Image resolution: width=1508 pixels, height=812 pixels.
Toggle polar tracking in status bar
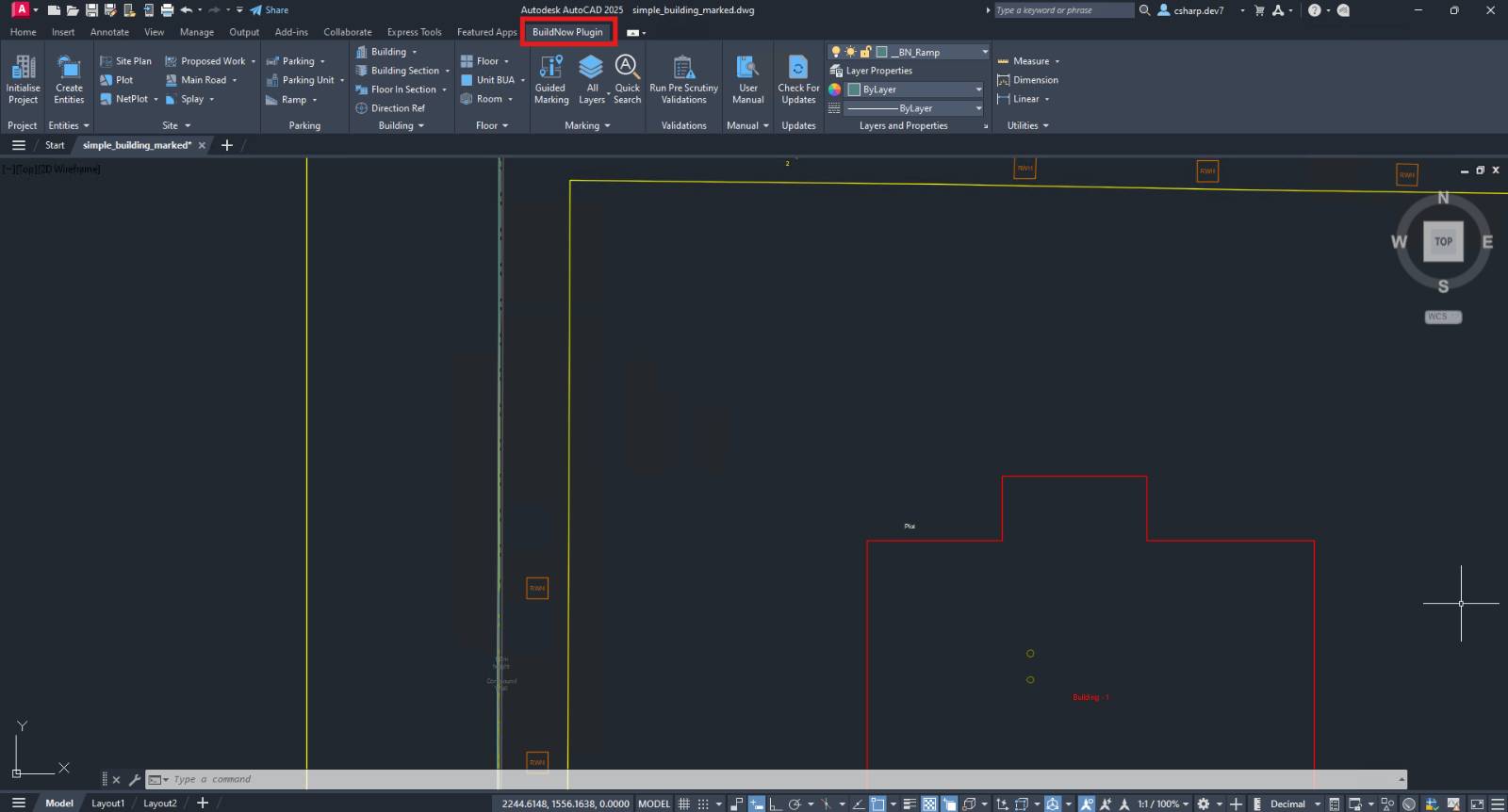[x=795, y=804]
